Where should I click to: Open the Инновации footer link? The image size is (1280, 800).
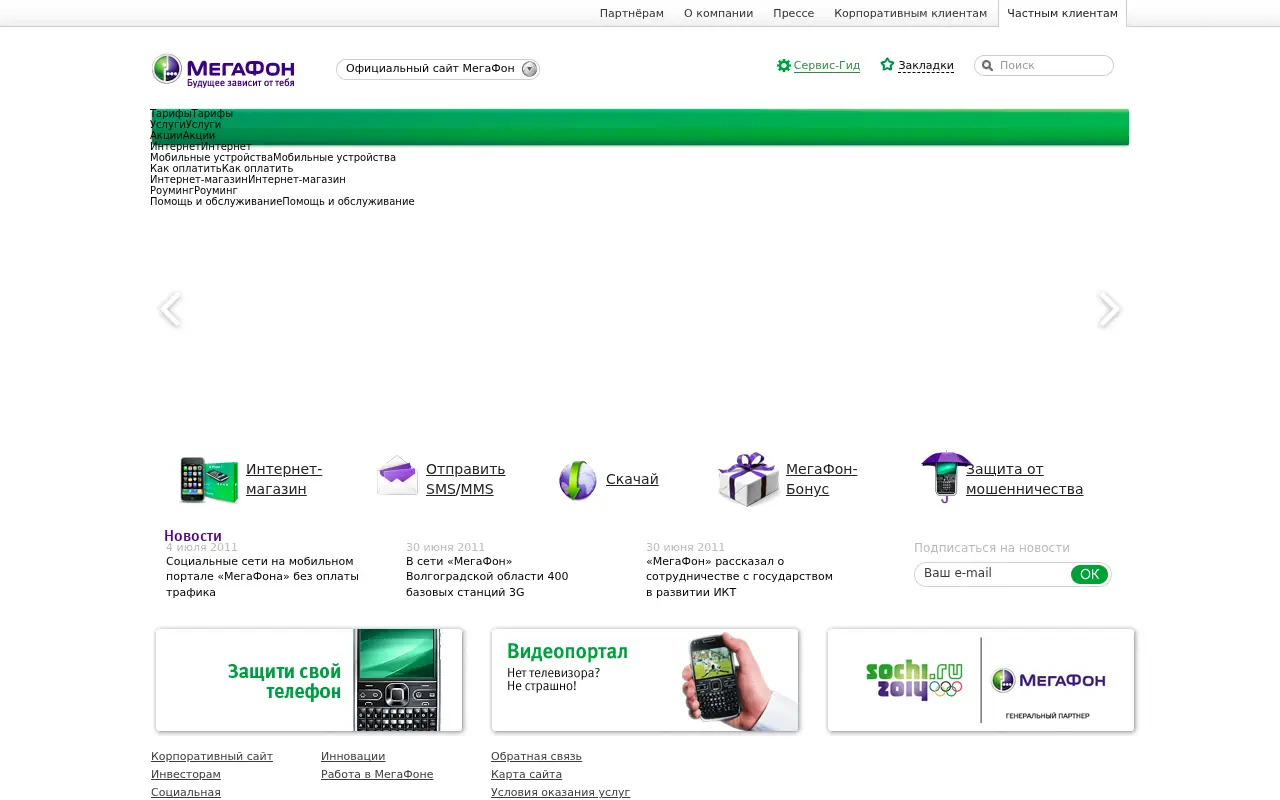tap(353, 757)
